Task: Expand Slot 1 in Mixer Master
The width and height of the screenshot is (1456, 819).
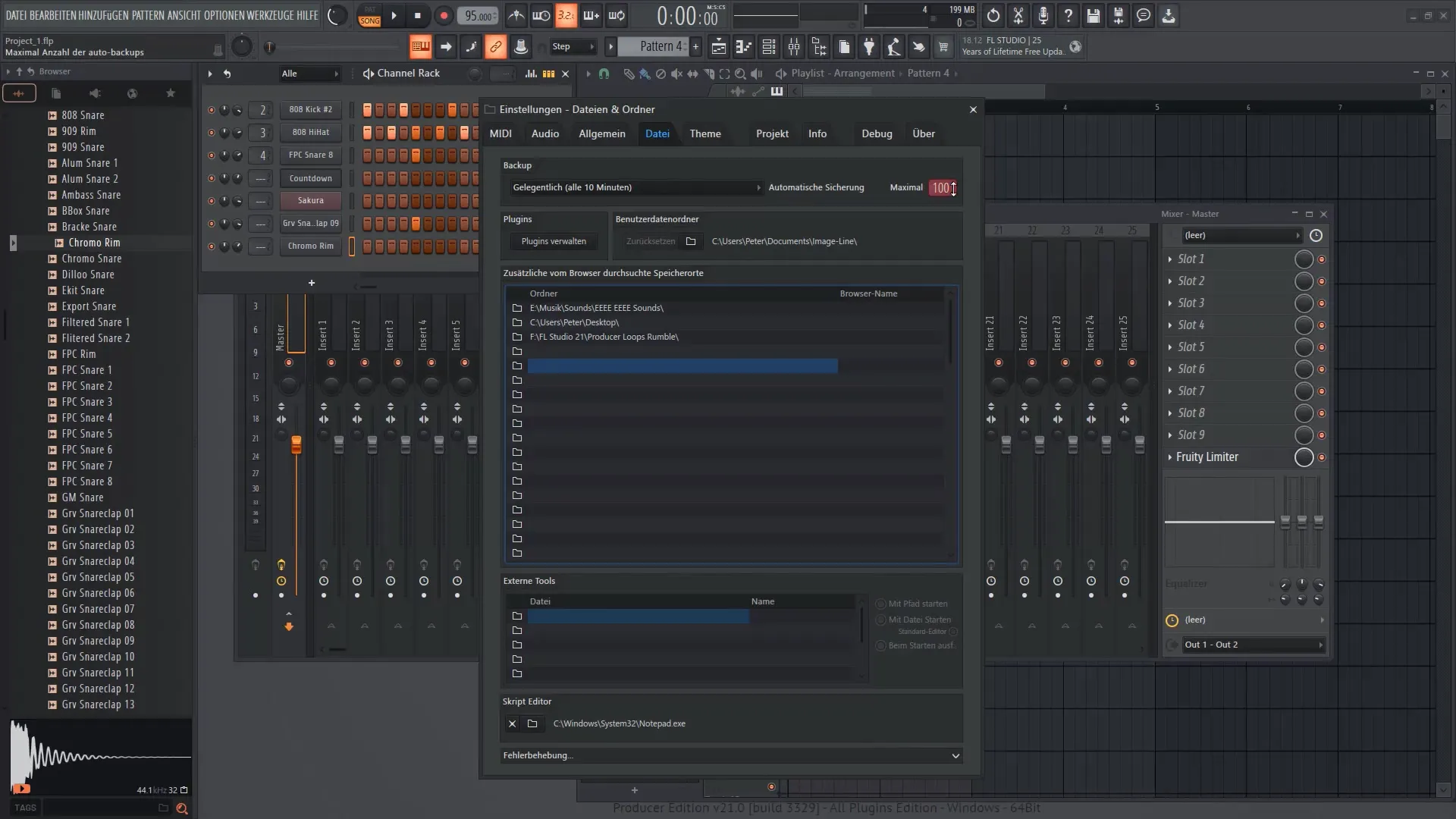Action: 1170,259
